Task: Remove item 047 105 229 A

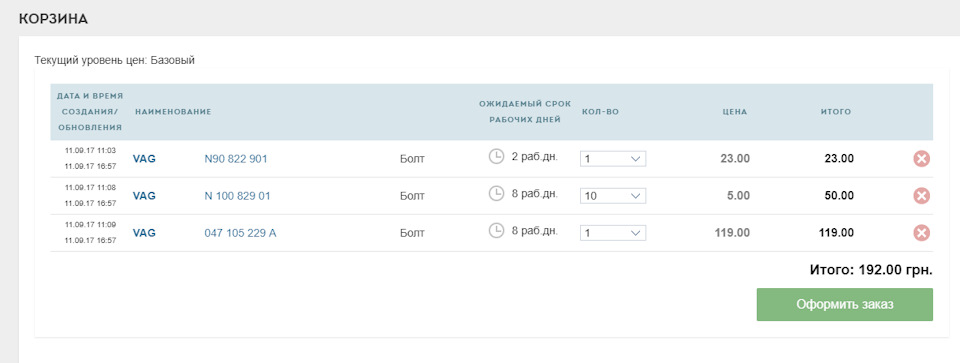Action: pos(921,233)
